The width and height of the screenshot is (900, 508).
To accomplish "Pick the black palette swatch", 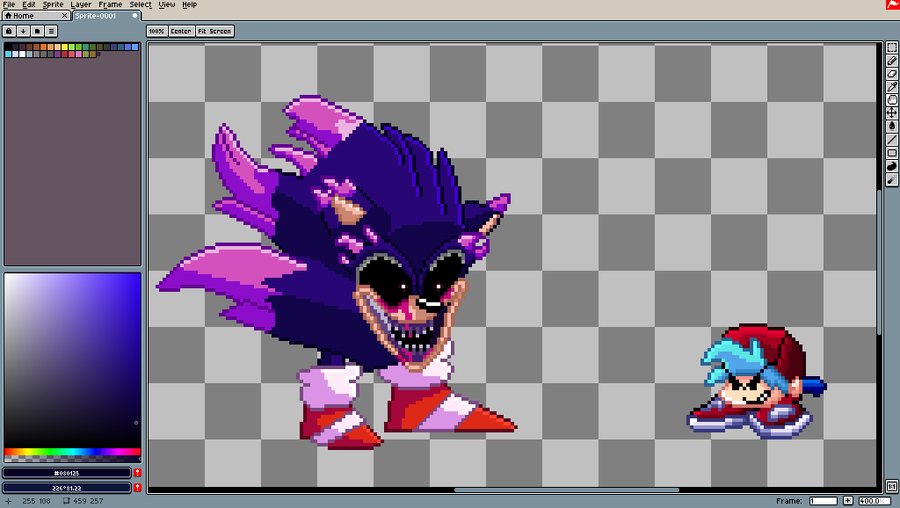I will (x=8, y=47).
